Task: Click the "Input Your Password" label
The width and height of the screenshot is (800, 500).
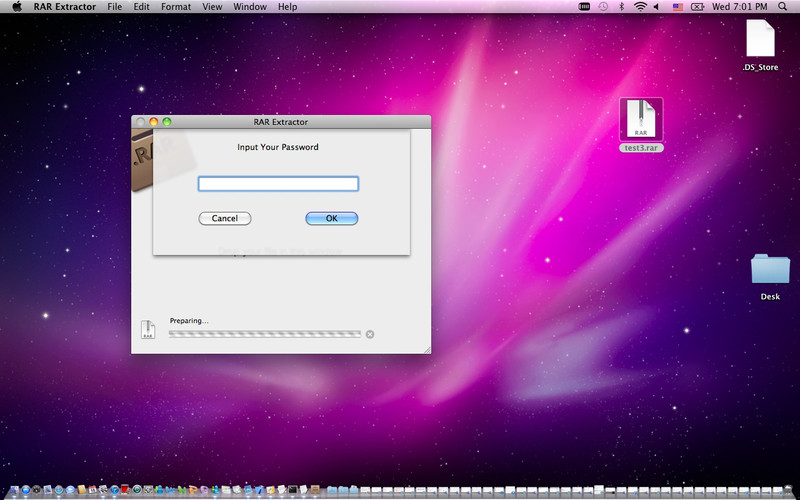Action: 278,147
